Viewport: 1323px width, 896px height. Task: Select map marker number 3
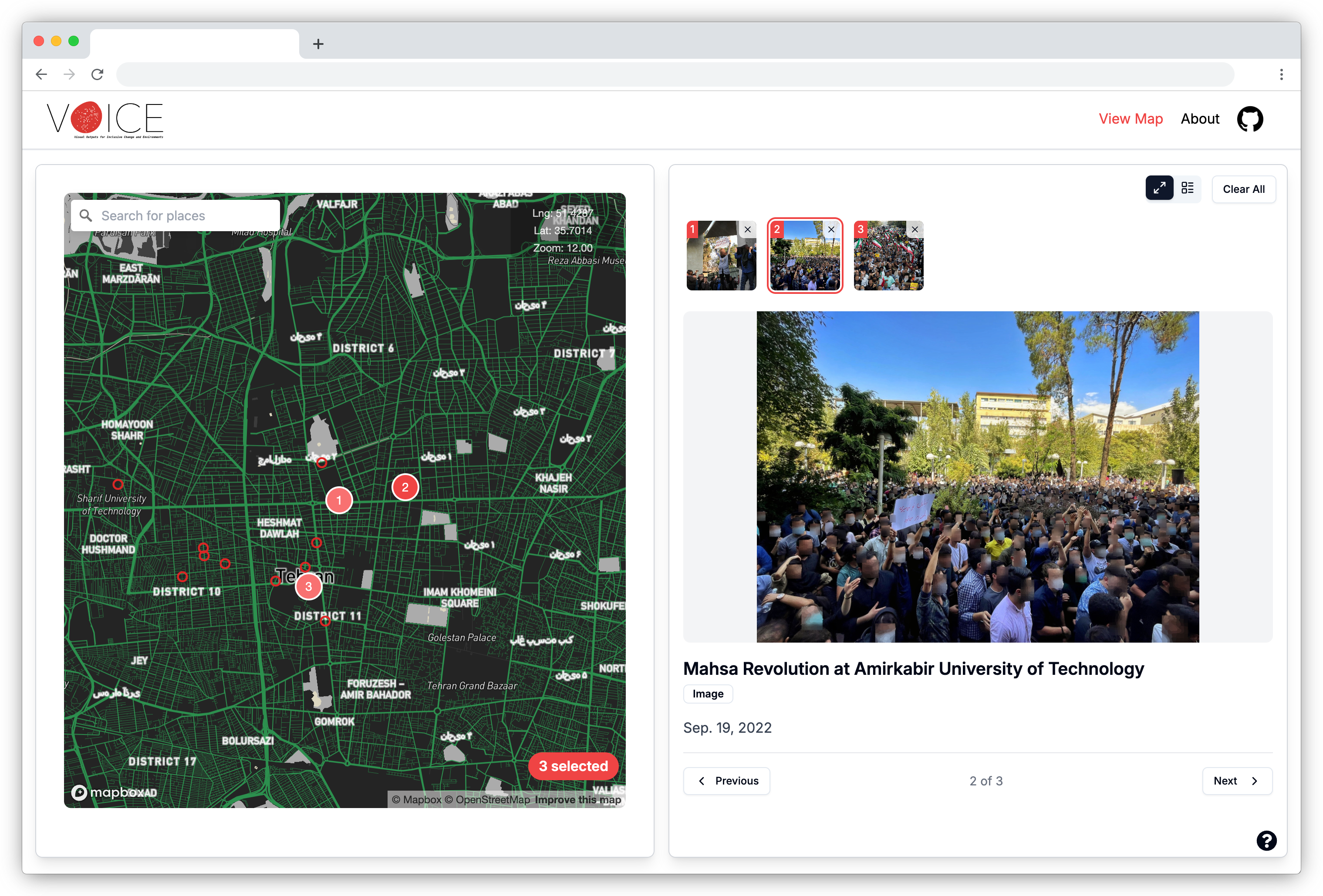309,587
